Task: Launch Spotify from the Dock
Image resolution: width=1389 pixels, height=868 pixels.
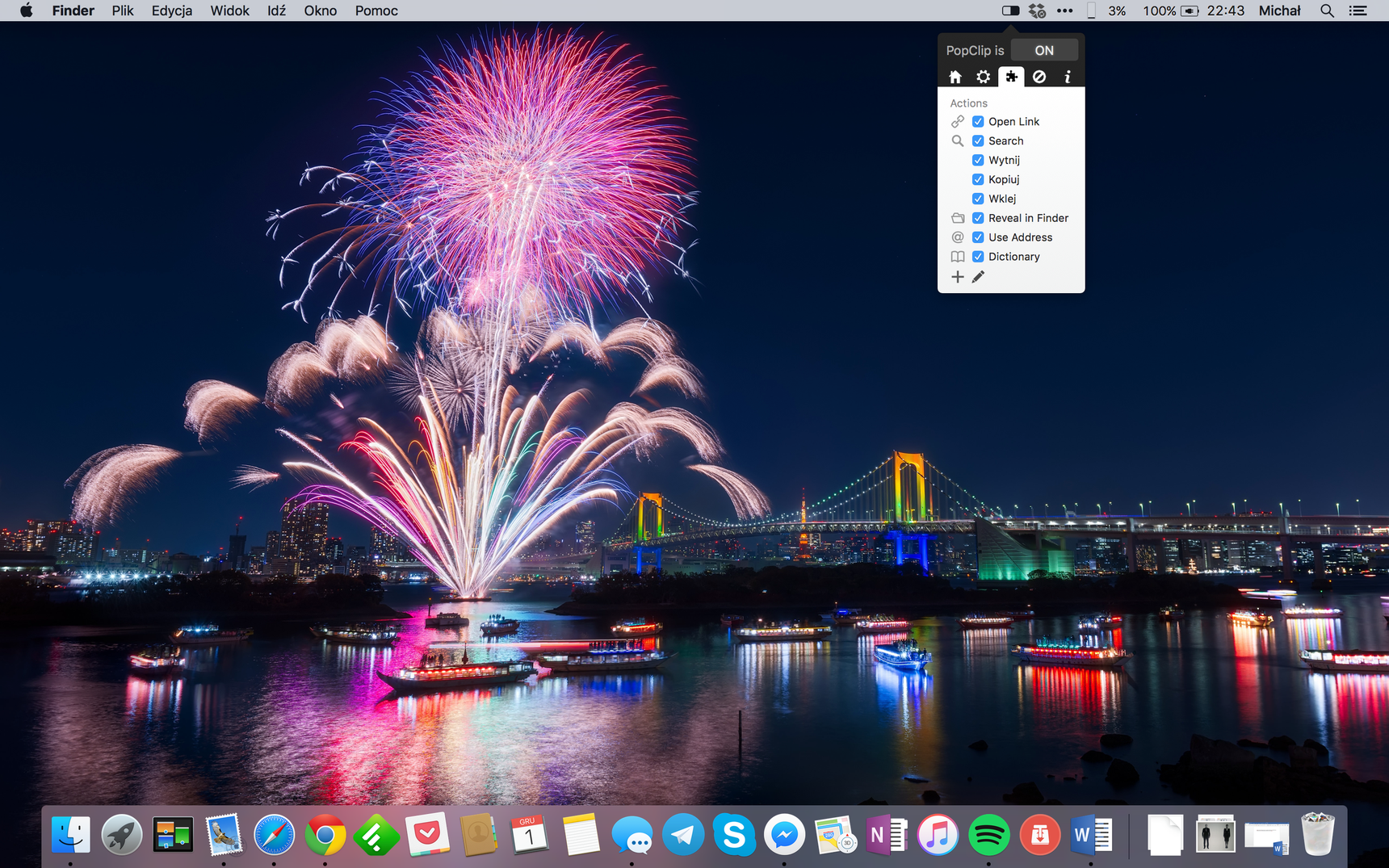Action: pos(988,835)
